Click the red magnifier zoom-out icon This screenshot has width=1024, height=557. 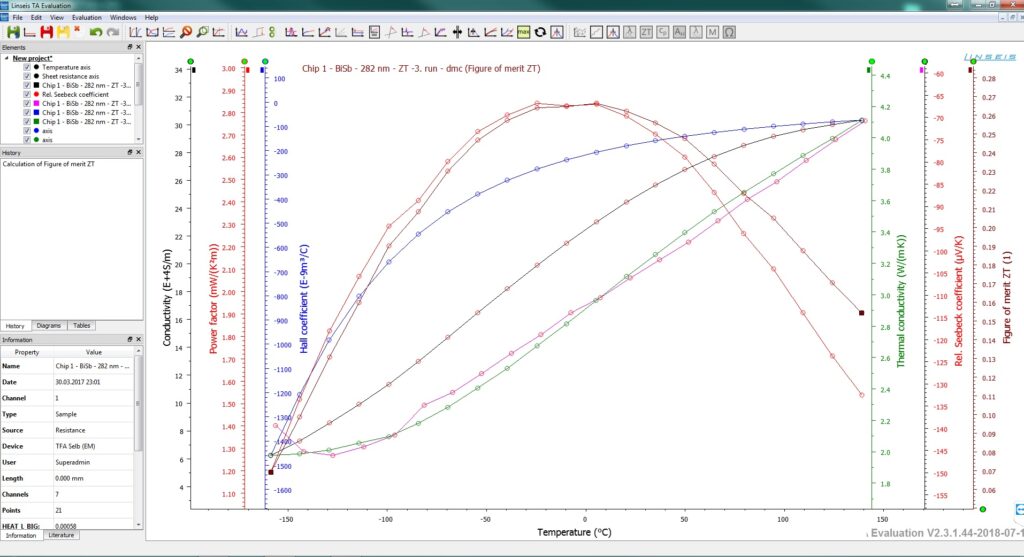[186, 32]
